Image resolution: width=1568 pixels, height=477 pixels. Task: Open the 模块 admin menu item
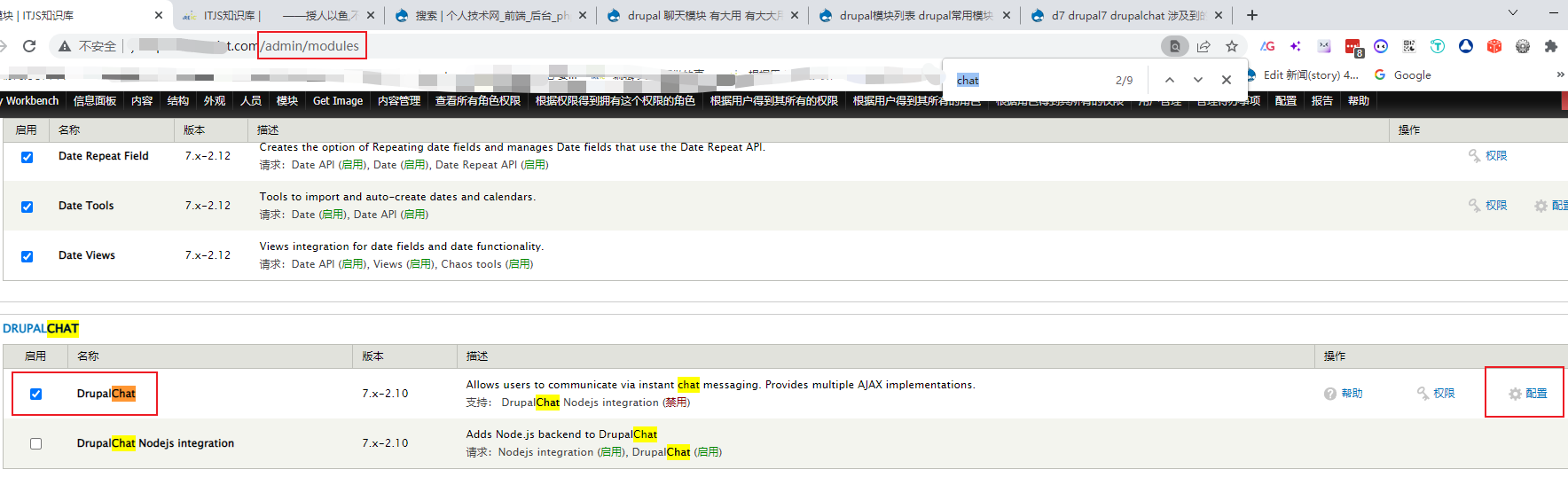pos(287,100)
